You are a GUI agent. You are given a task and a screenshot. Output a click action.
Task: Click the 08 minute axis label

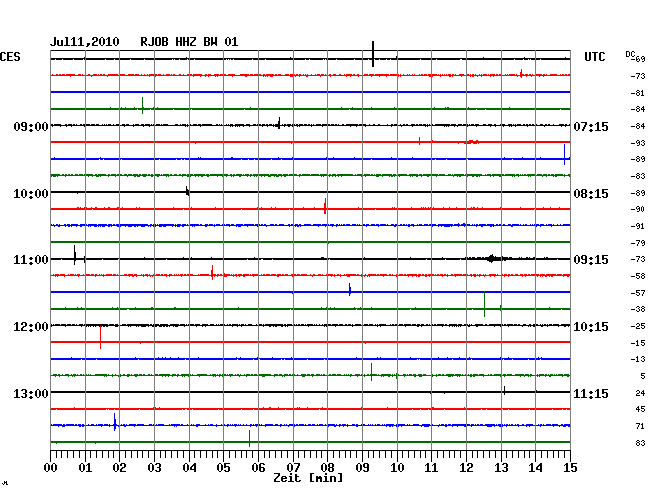pyautogui.click(x=327, y=468)
